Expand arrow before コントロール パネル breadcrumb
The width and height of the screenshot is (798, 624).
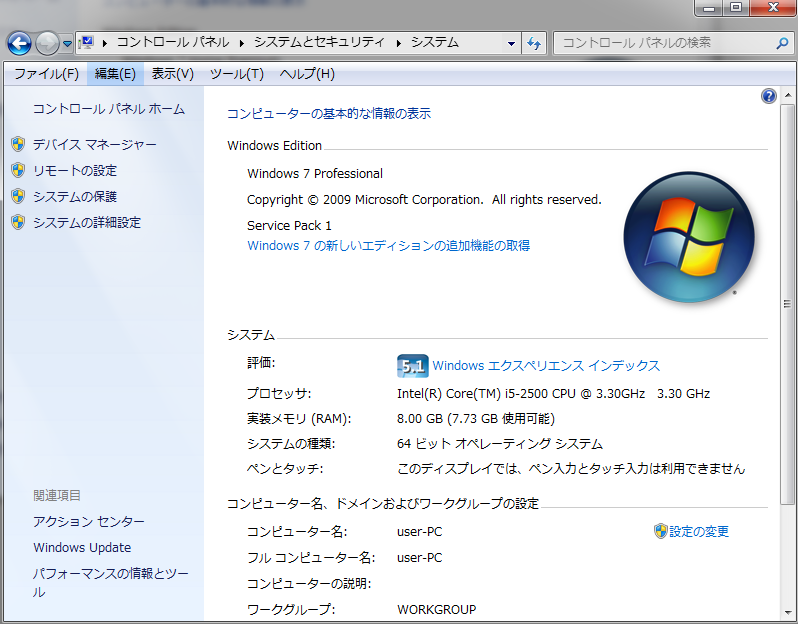coord(105,43)
